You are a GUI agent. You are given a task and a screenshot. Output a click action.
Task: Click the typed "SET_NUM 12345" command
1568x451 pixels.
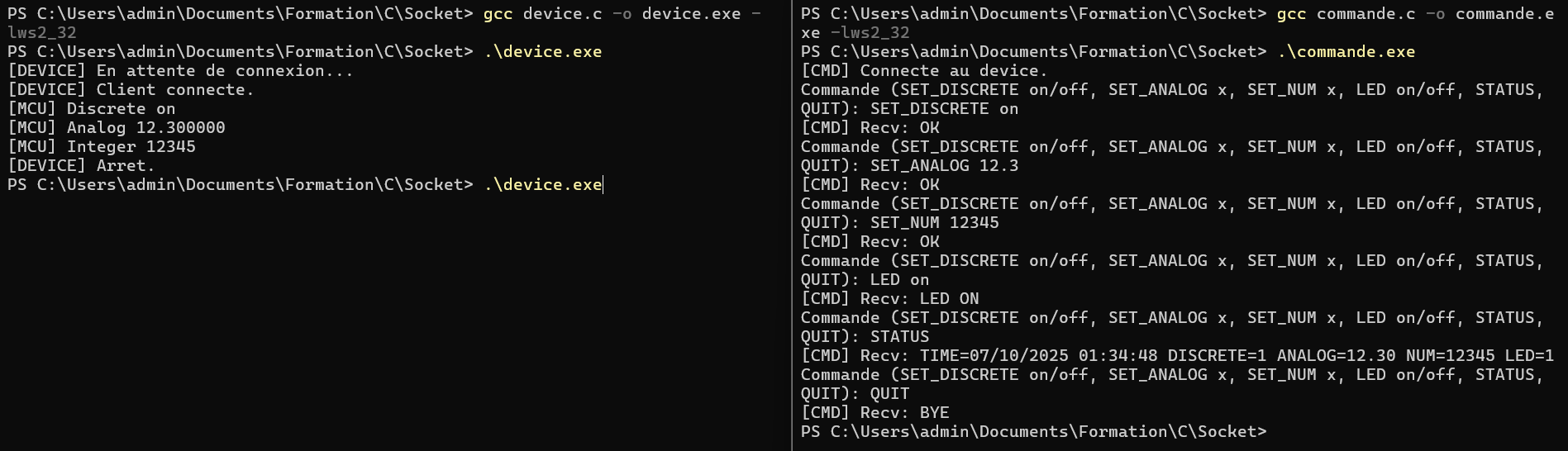tap(934, 223)
